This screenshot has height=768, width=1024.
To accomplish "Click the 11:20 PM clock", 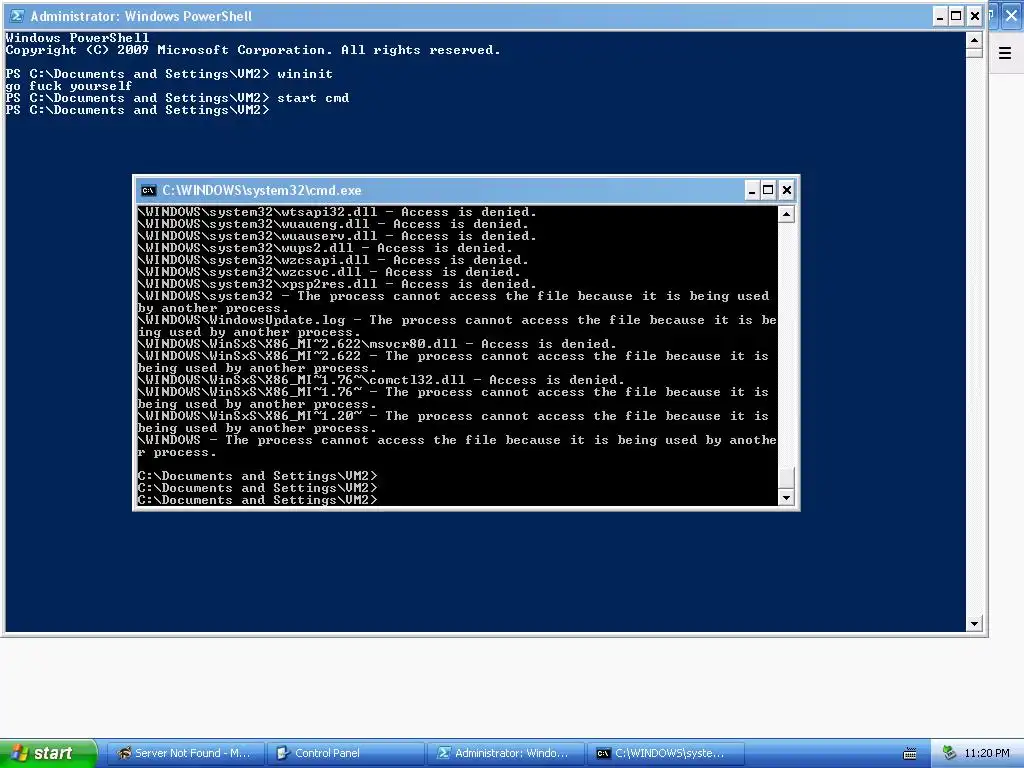I will [x=986, y=753].
